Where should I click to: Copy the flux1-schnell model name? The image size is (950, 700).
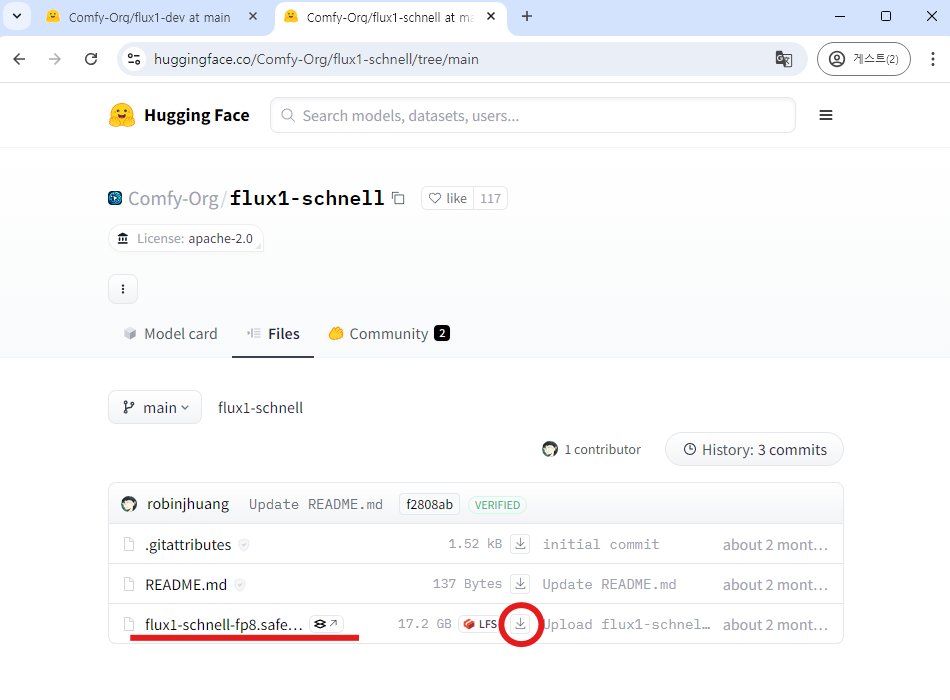pos(398,198)
